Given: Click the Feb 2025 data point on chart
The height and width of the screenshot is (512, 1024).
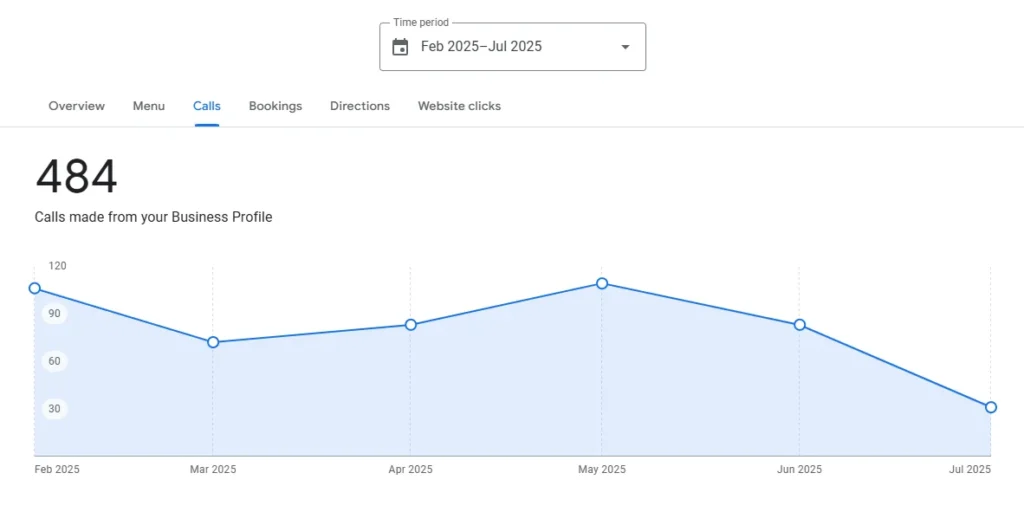Looking at the screenshot, I should 35,288.
